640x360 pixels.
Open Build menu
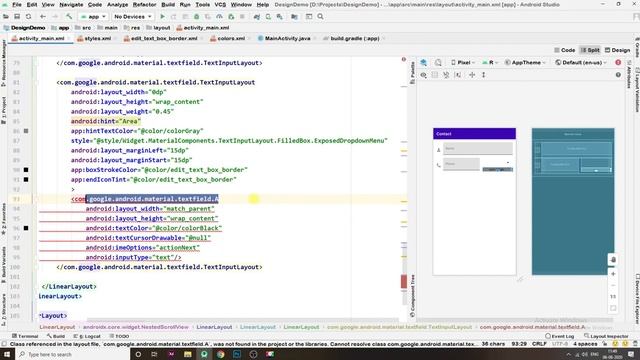point(168,4)
